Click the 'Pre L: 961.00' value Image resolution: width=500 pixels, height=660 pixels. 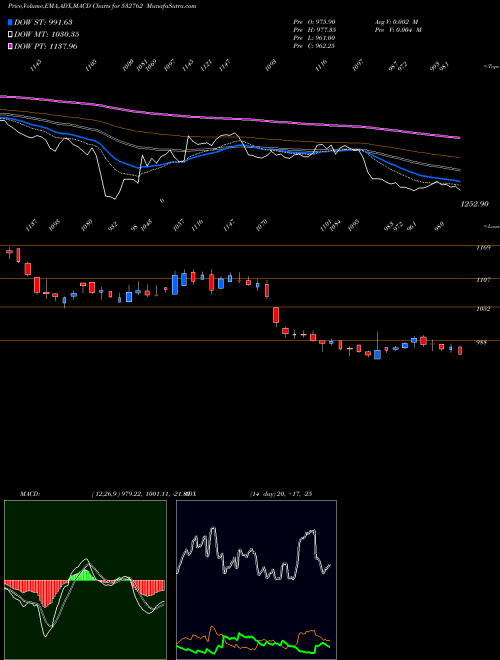(314, 38)
